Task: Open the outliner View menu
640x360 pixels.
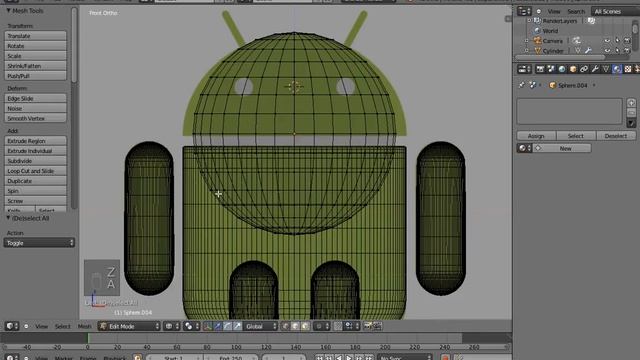Action: pos(554,11)
